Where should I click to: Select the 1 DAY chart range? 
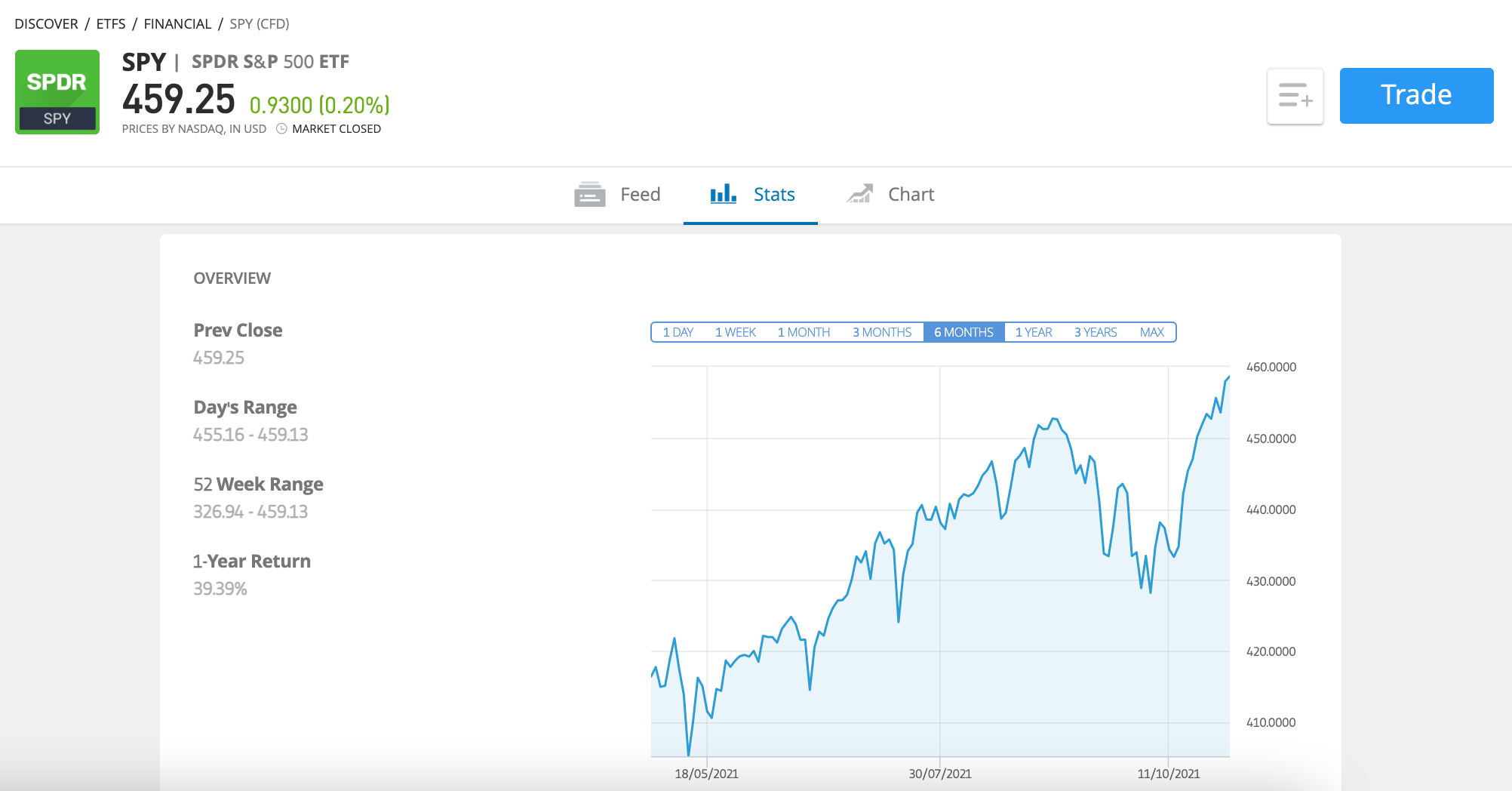[x=678, y=332]
